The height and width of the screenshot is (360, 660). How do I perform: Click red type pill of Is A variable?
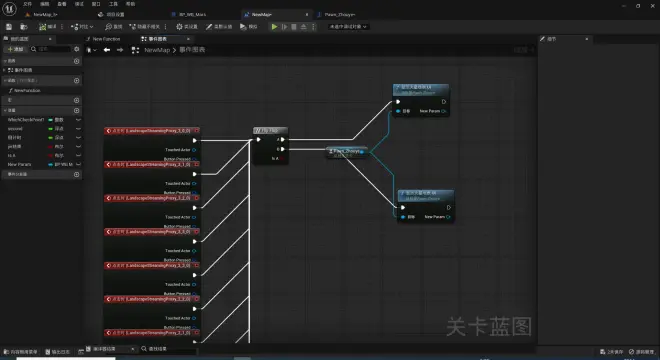(x=51, y=155)
